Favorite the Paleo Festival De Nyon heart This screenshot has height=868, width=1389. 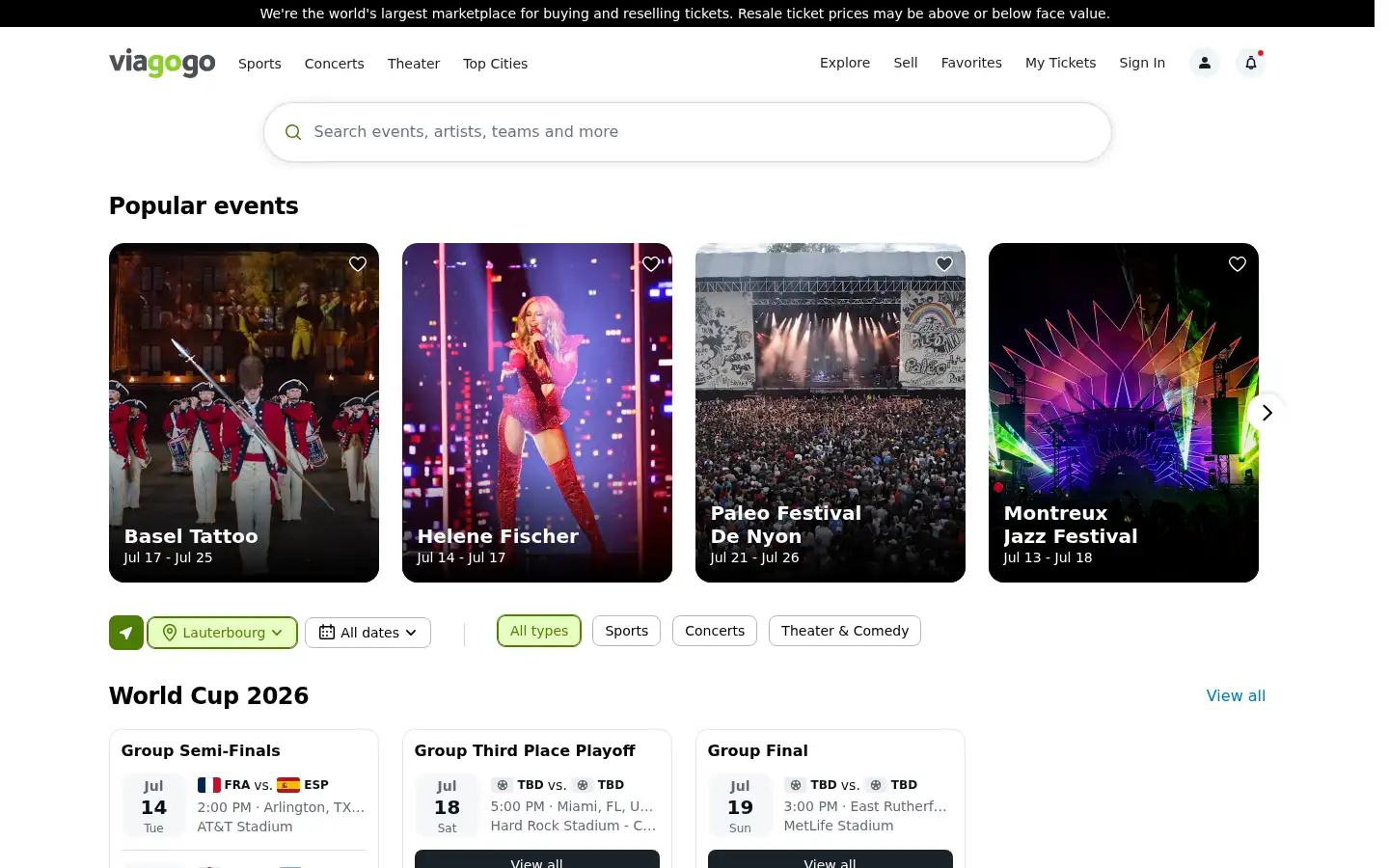pos(944,264)
